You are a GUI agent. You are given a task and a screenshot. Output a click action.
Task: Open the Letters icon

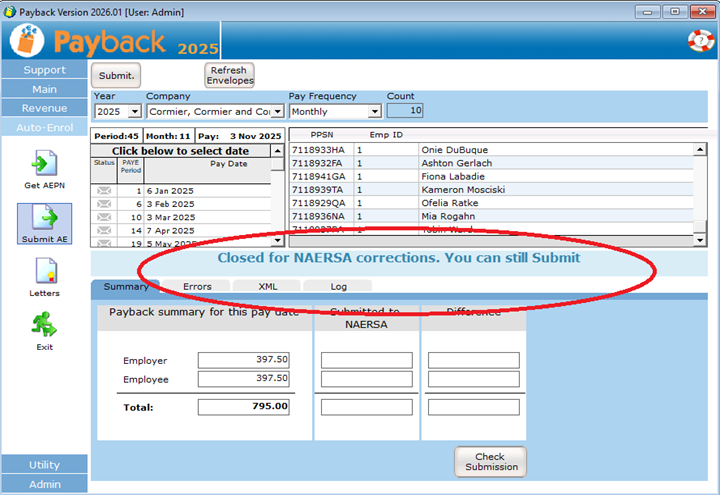click(x=44, y=271)
